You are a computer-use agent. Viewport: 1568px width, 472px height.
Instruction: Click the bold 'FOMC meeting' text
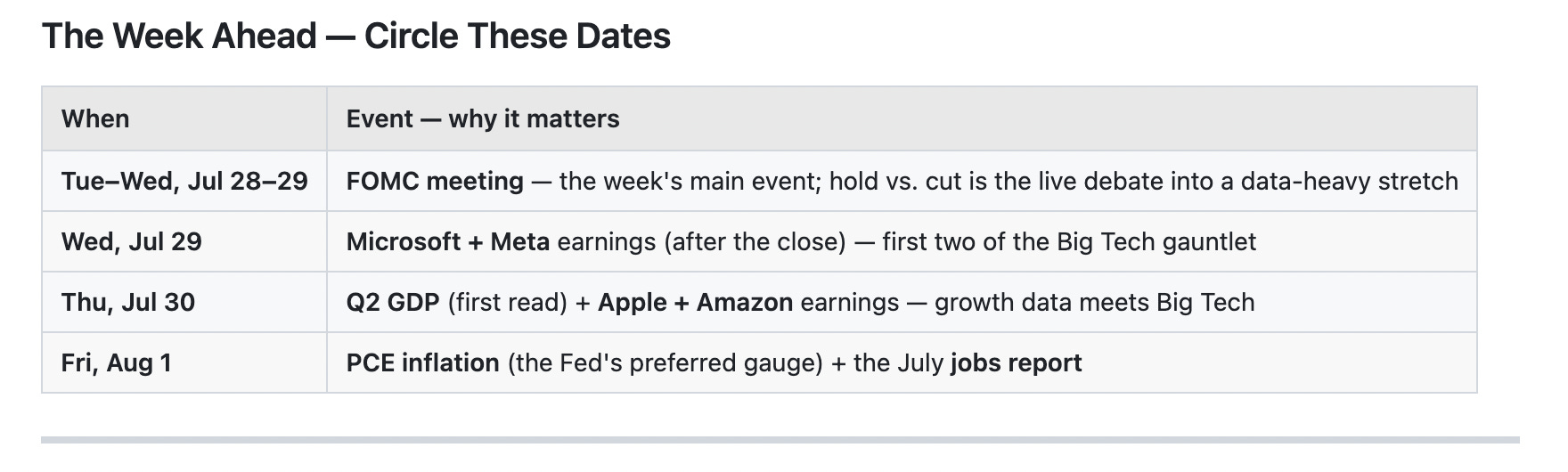pyautogui.click(x=435, y=181)
